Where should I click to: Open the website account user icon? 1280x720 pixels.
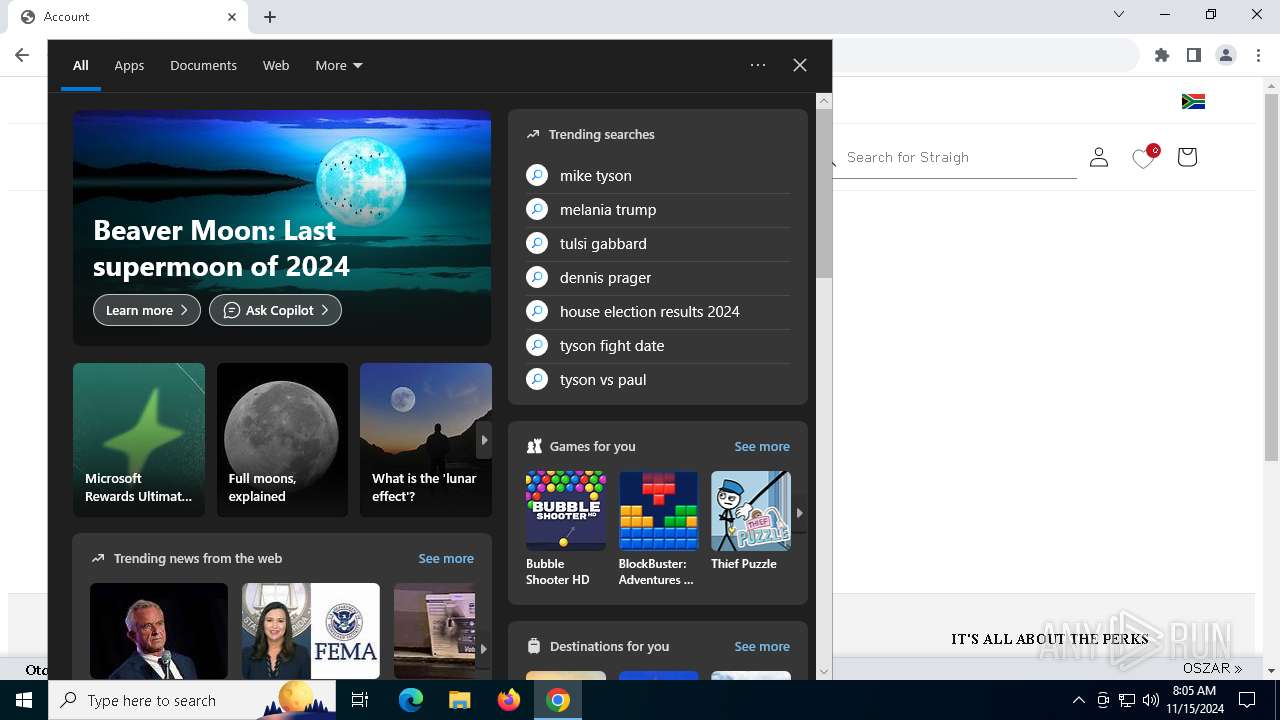point(1099,157)
